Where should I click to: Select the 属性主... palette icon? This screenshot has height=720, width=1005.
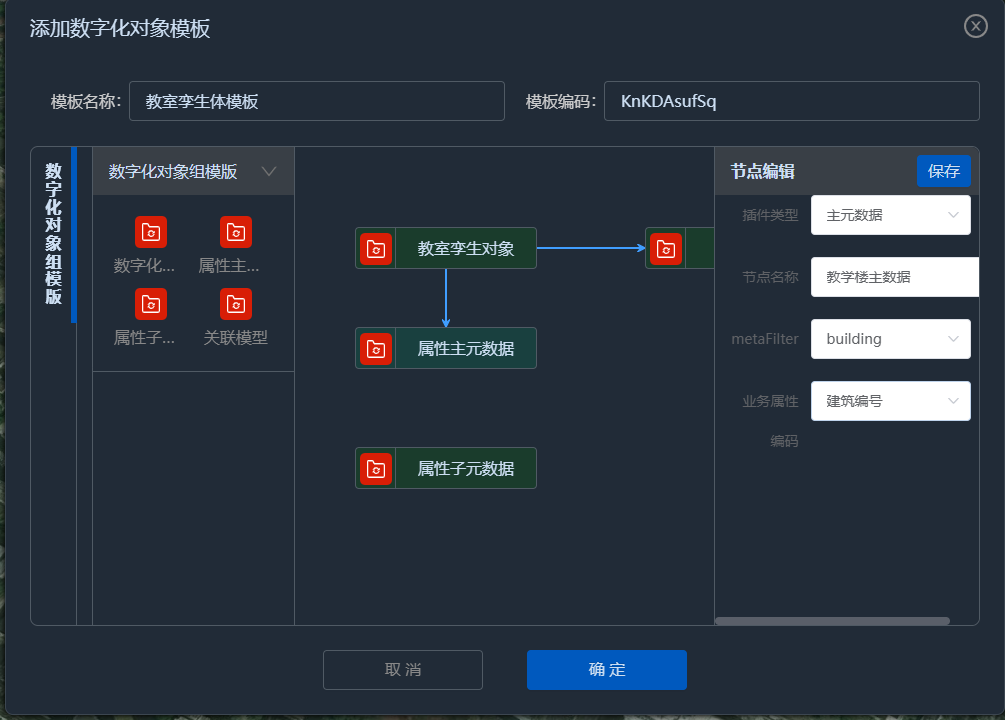[x=236, y=232]
